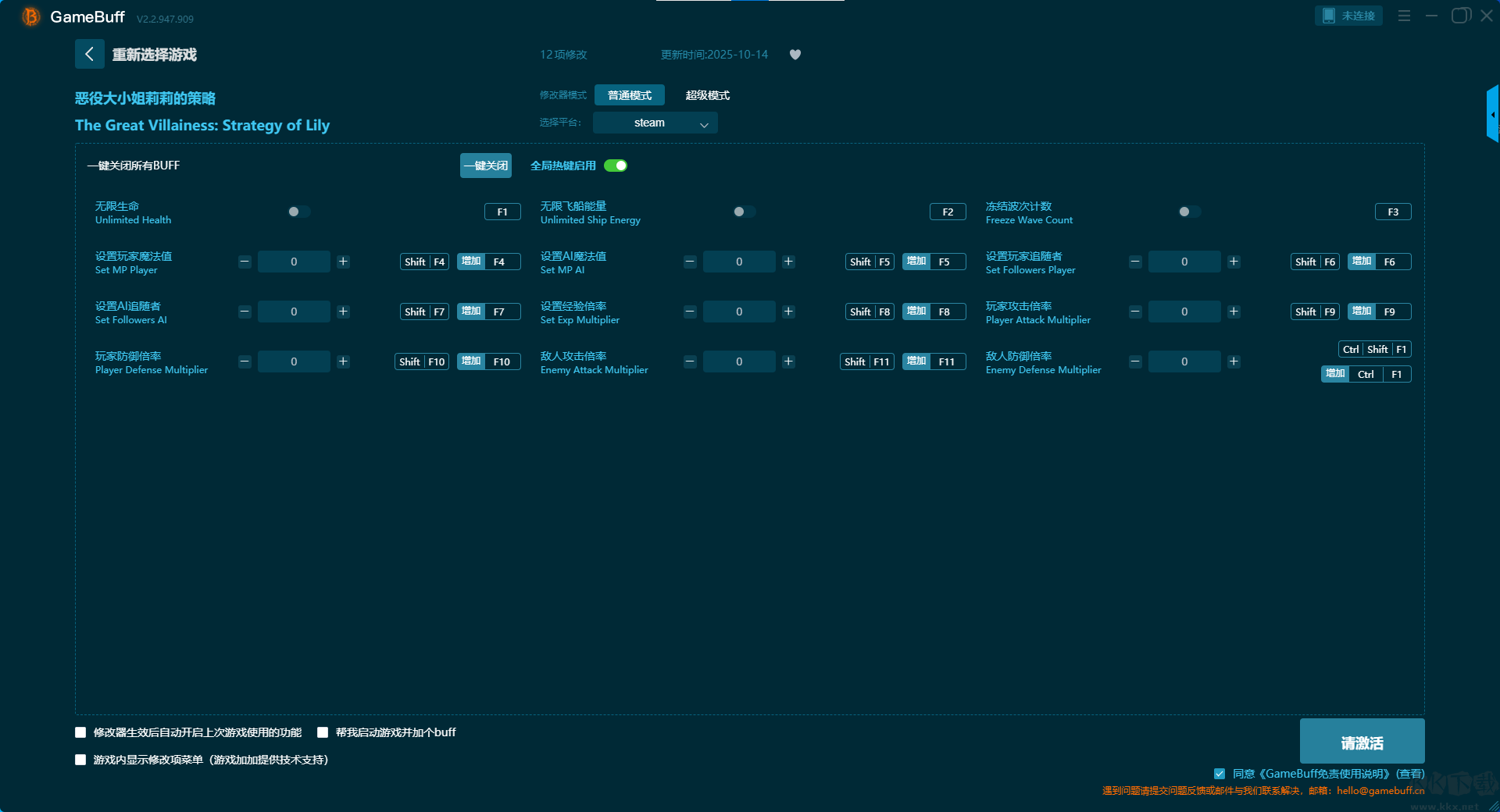Click the GameBuff logo icon
This screenshot has width=1500, height=812.
(30, 16)
